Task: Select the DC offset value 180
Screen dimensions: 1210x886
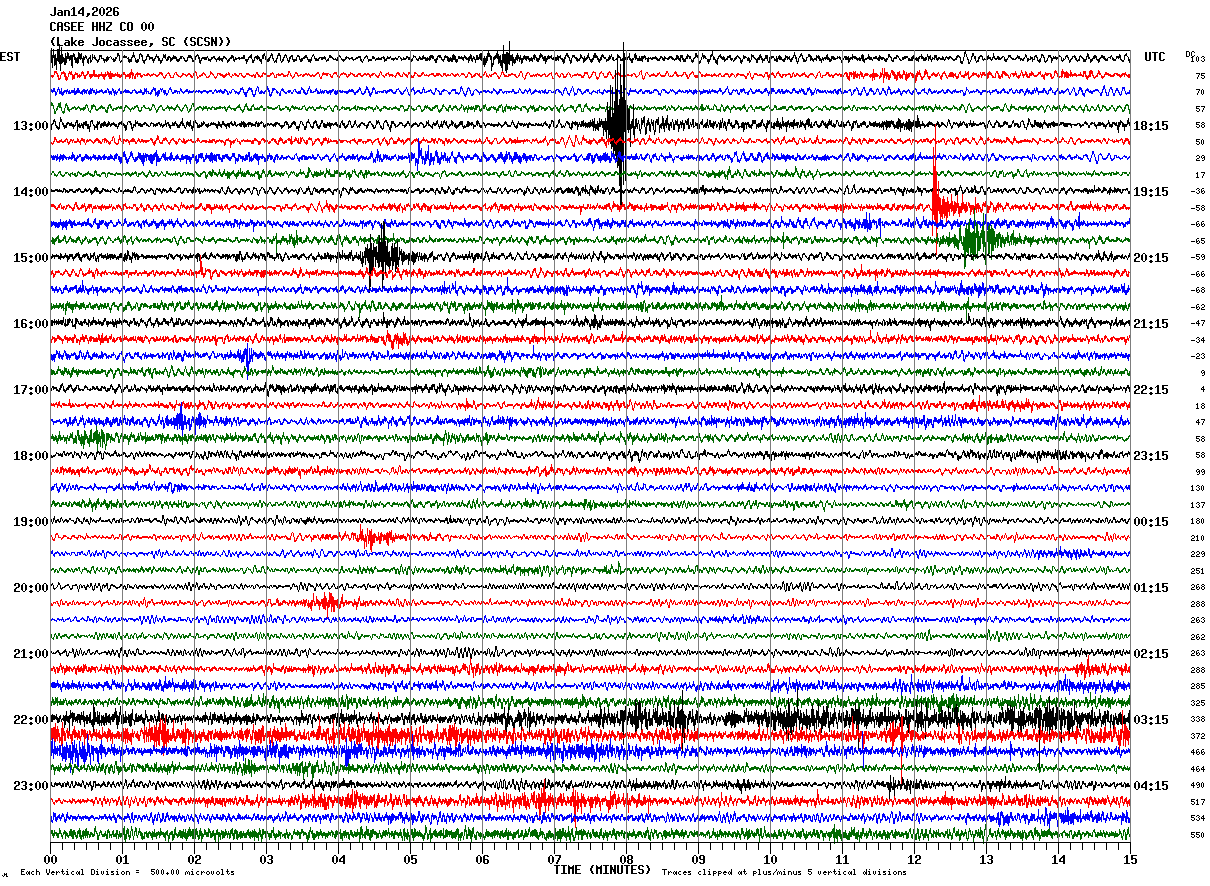Action: (1198, 522)
